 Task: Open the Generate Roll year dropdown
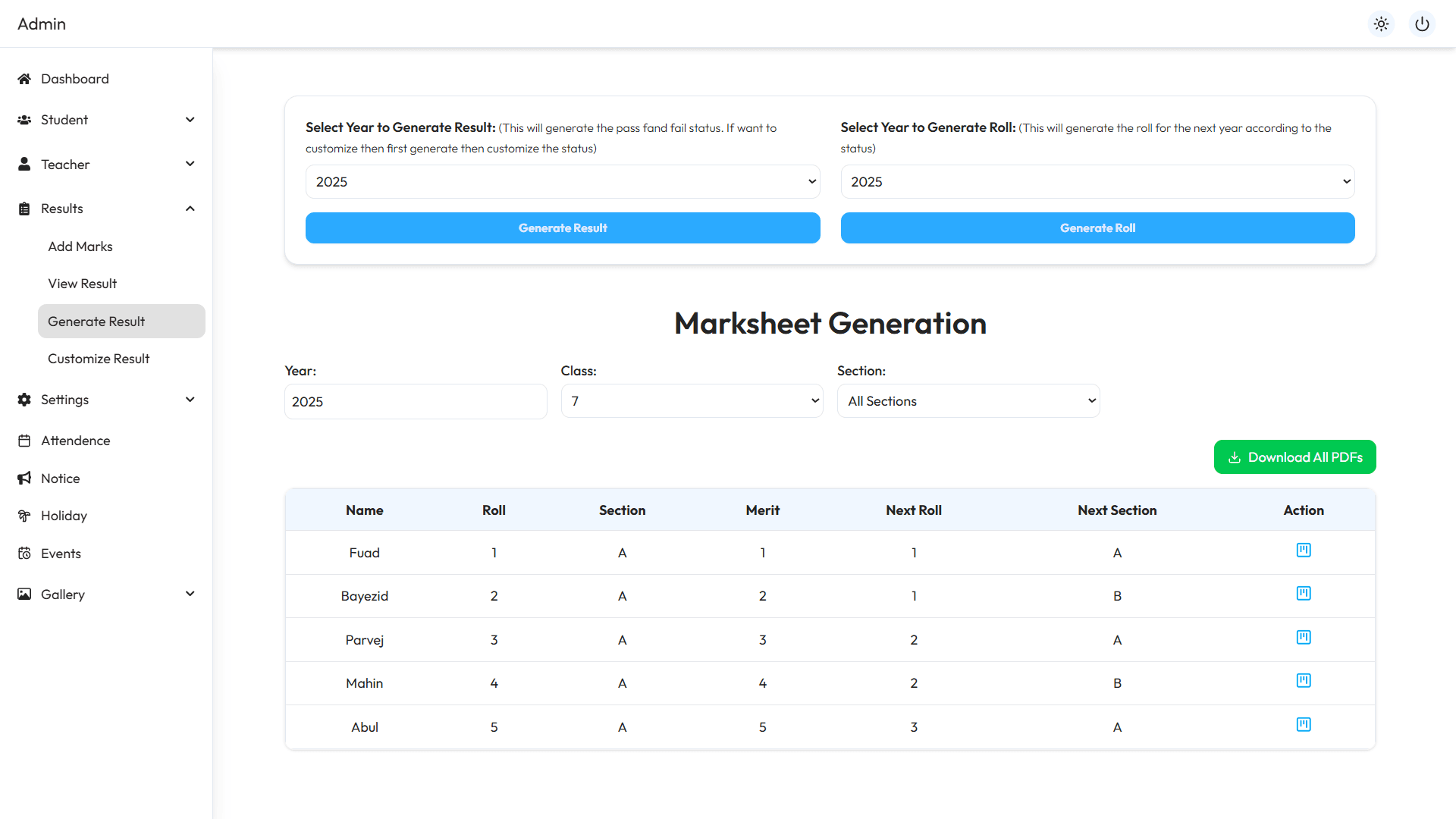1097,182
